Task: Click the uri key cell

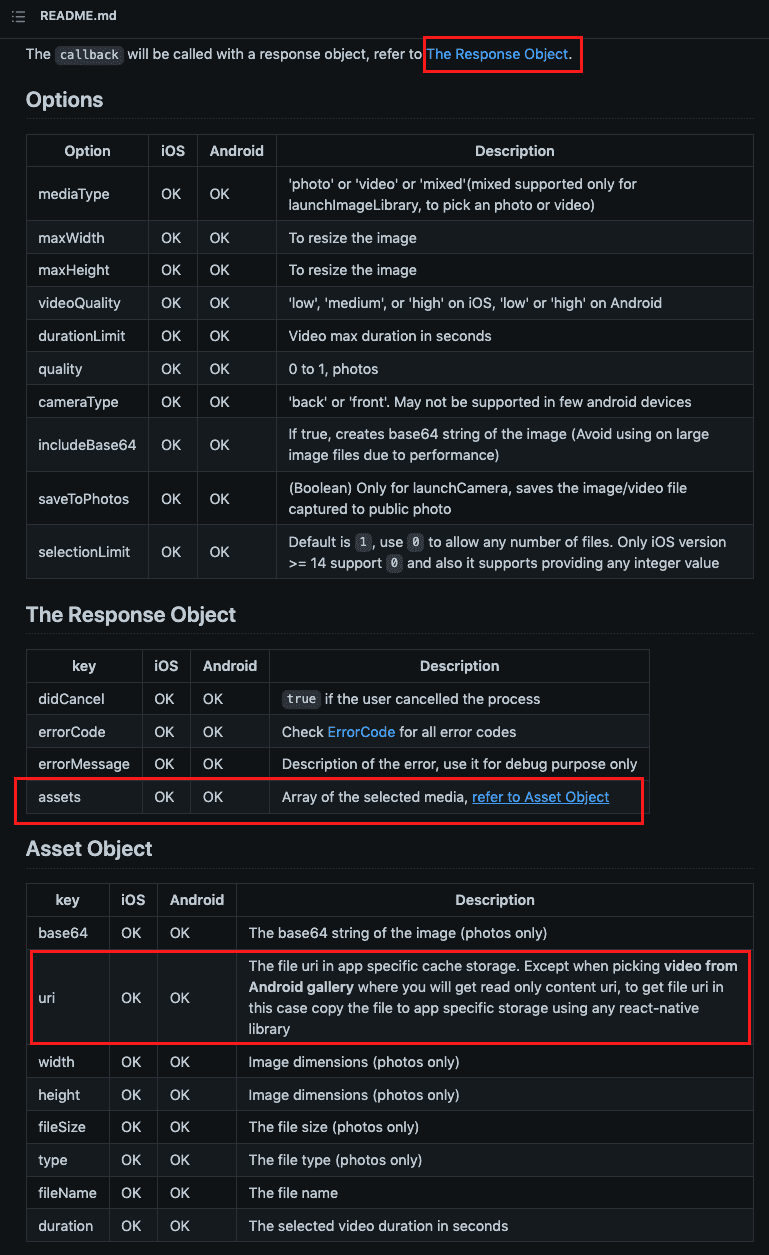Action: click(68, 998)
